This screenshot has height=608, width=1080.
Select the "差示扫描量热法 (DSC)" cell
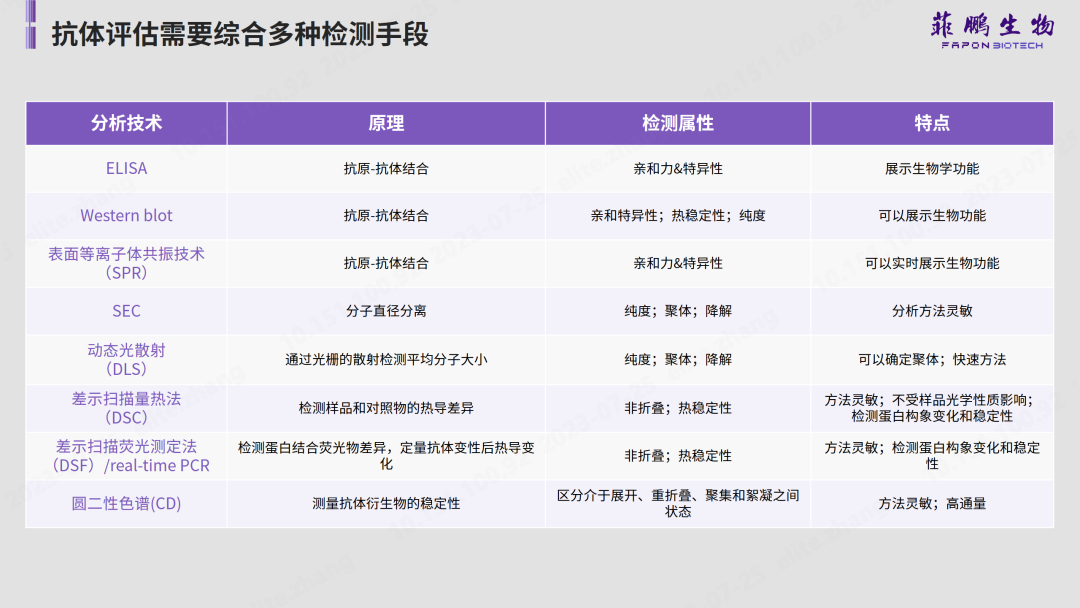126,408
